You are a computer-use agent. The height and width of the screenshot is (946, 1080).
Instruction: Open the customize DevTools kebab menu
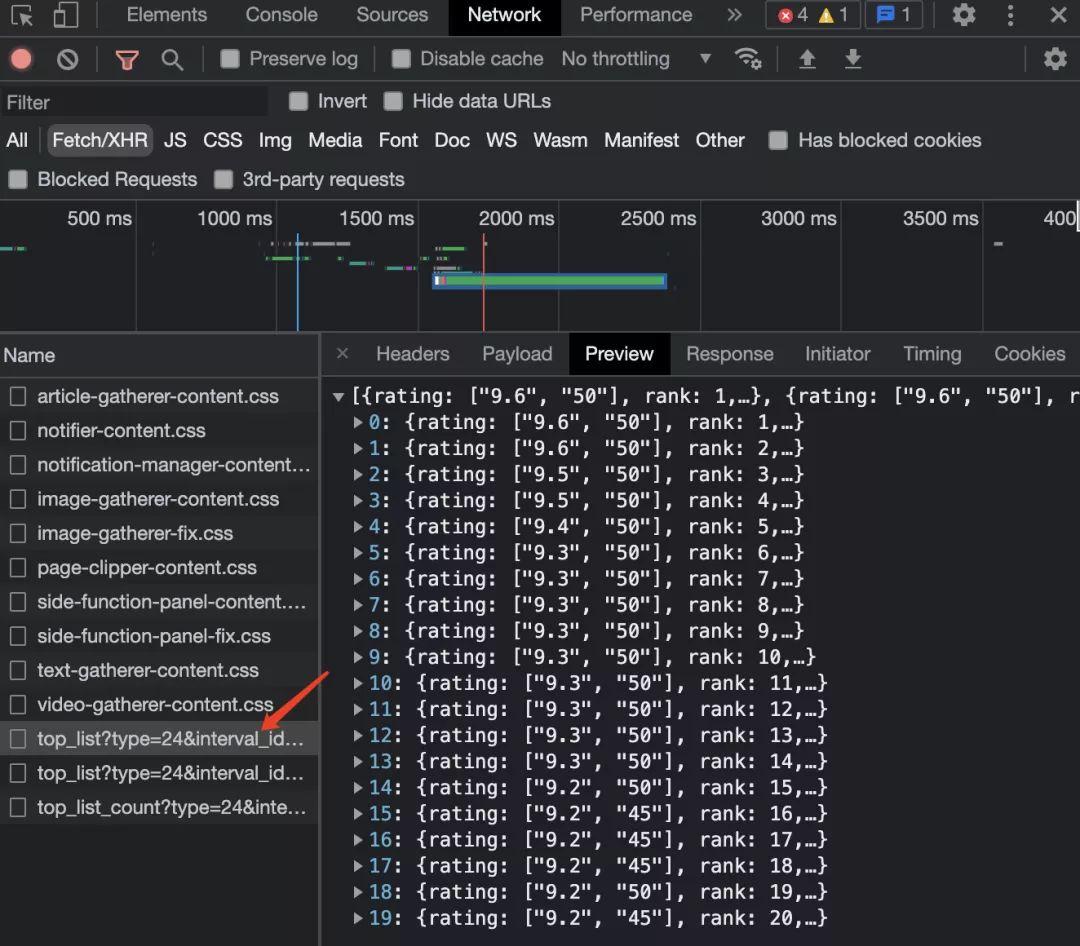click(1010, 14)
